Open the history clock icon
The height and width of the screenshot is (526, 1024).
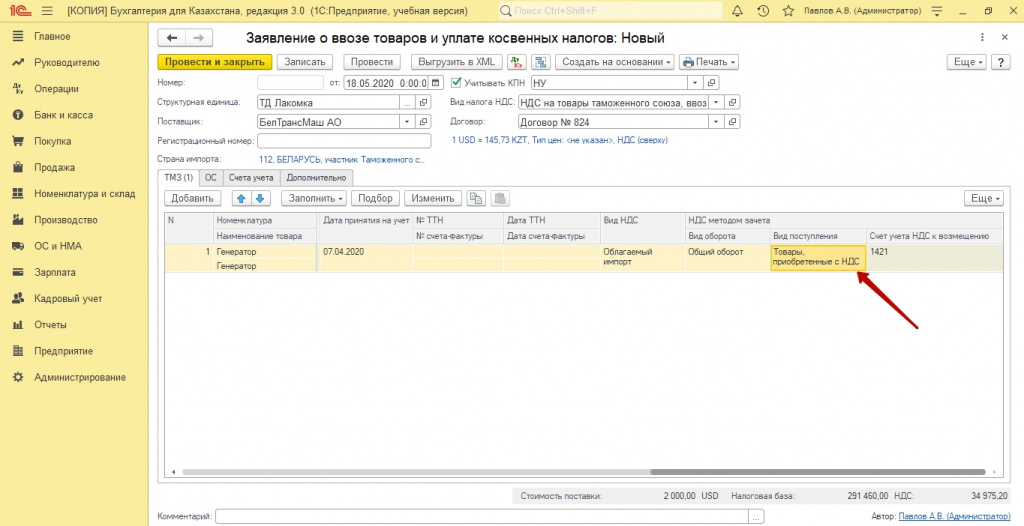[763, 11]
